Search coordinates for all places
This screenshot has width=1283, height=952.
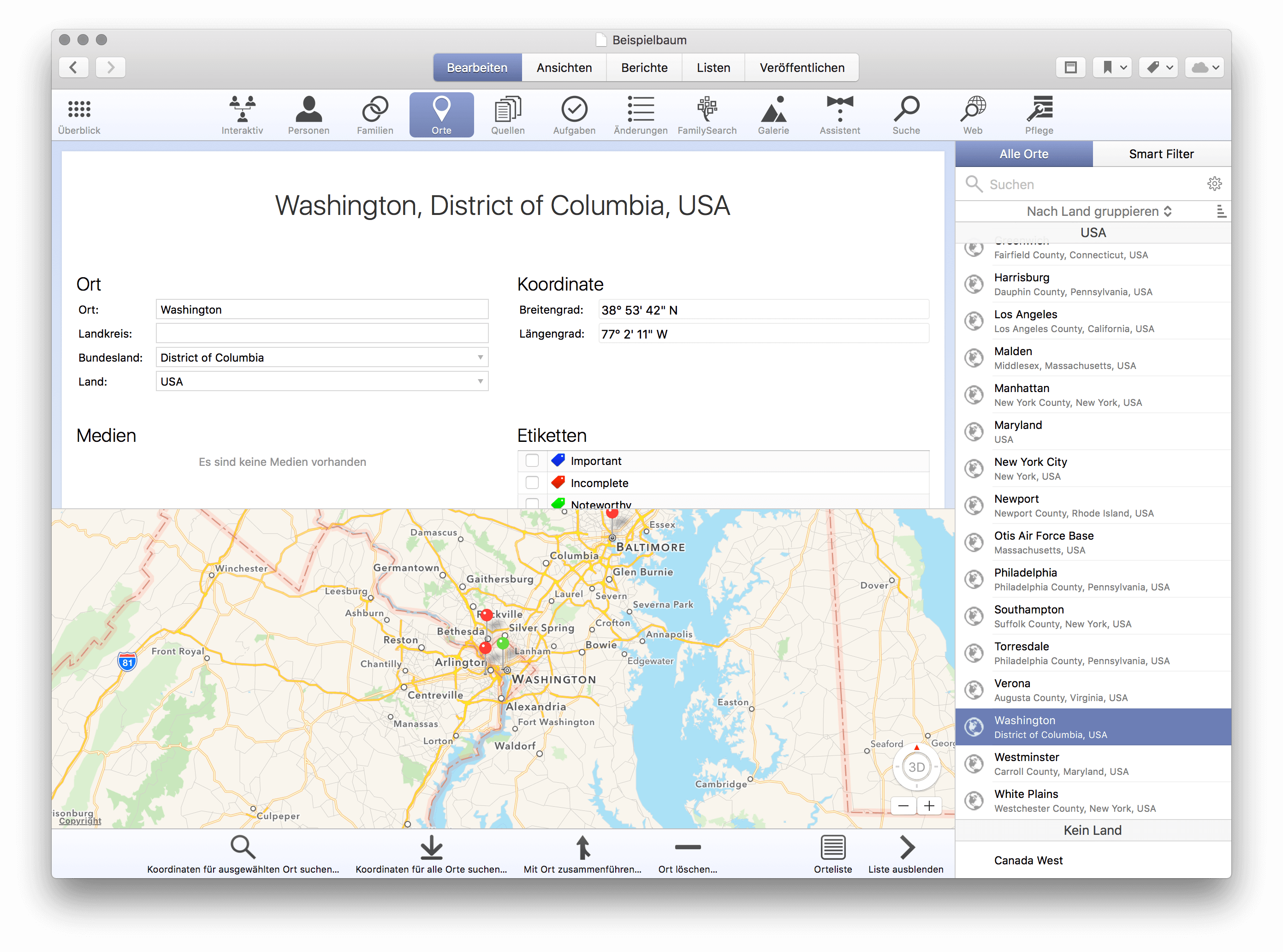point(431,855)
